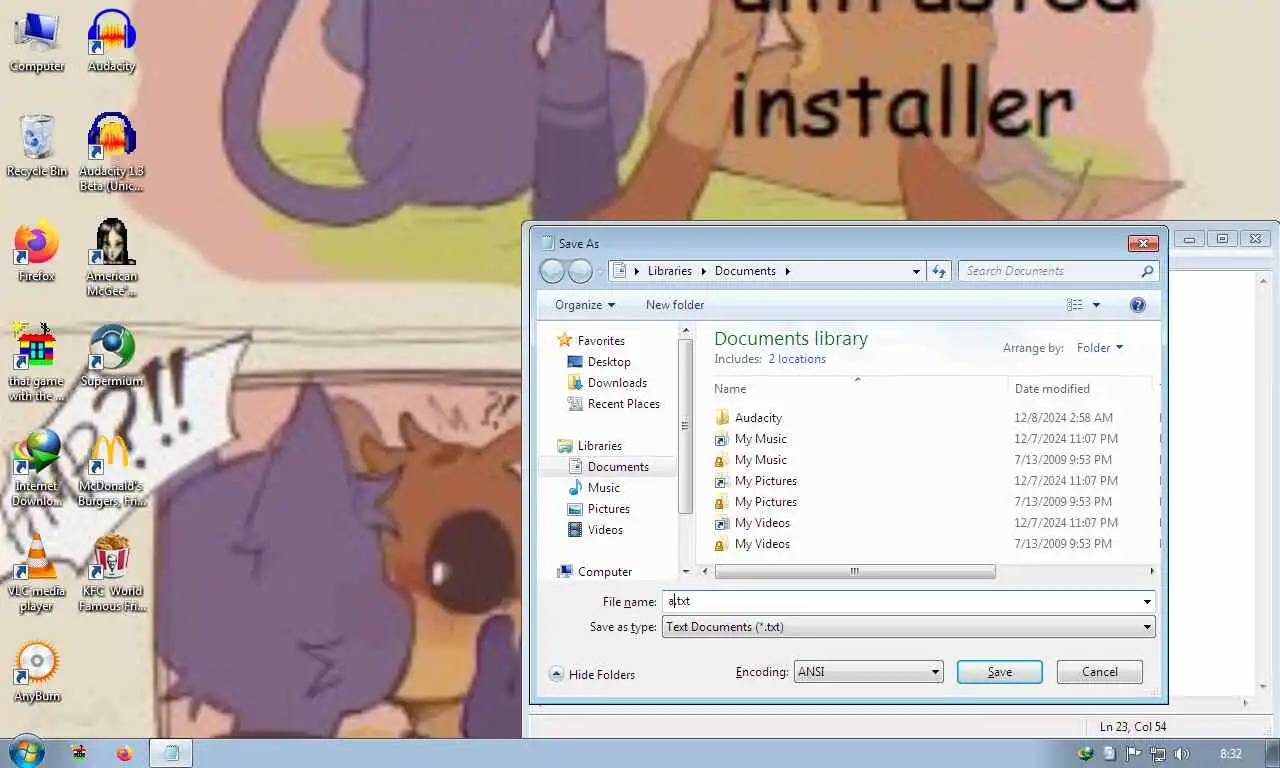The image size is (1280, 768).
Task: Open the Windows Start orb
Action: pos(26,752)
